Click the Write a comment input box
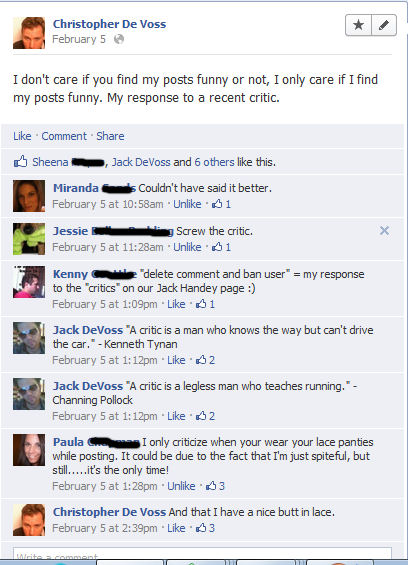Viewport: 408px width, 565px height. (202, 554)
